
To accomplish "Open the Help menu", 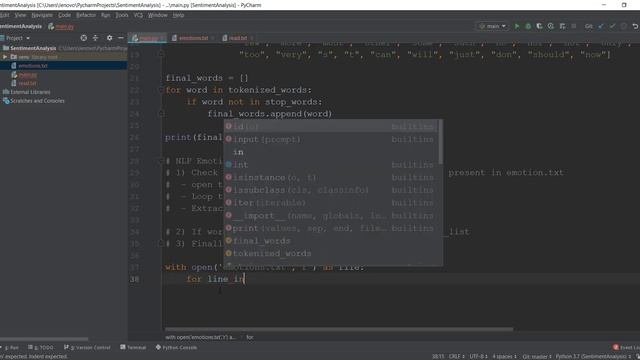I will 178,15.
